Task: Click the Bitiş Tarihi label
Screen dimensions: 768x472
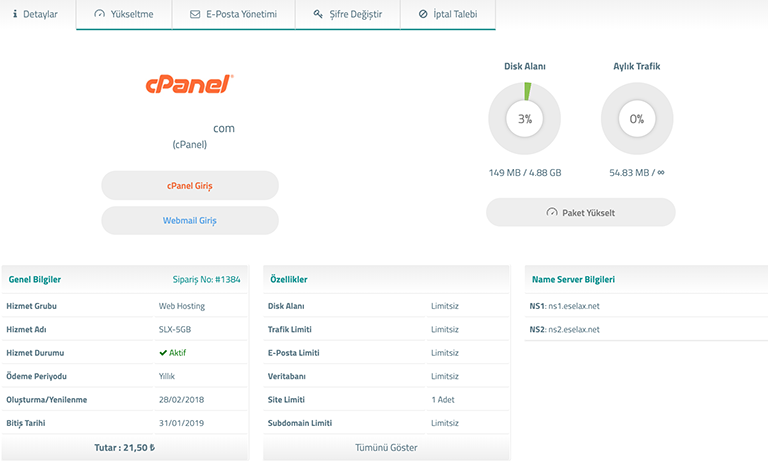Action: [x=25, y=423]
